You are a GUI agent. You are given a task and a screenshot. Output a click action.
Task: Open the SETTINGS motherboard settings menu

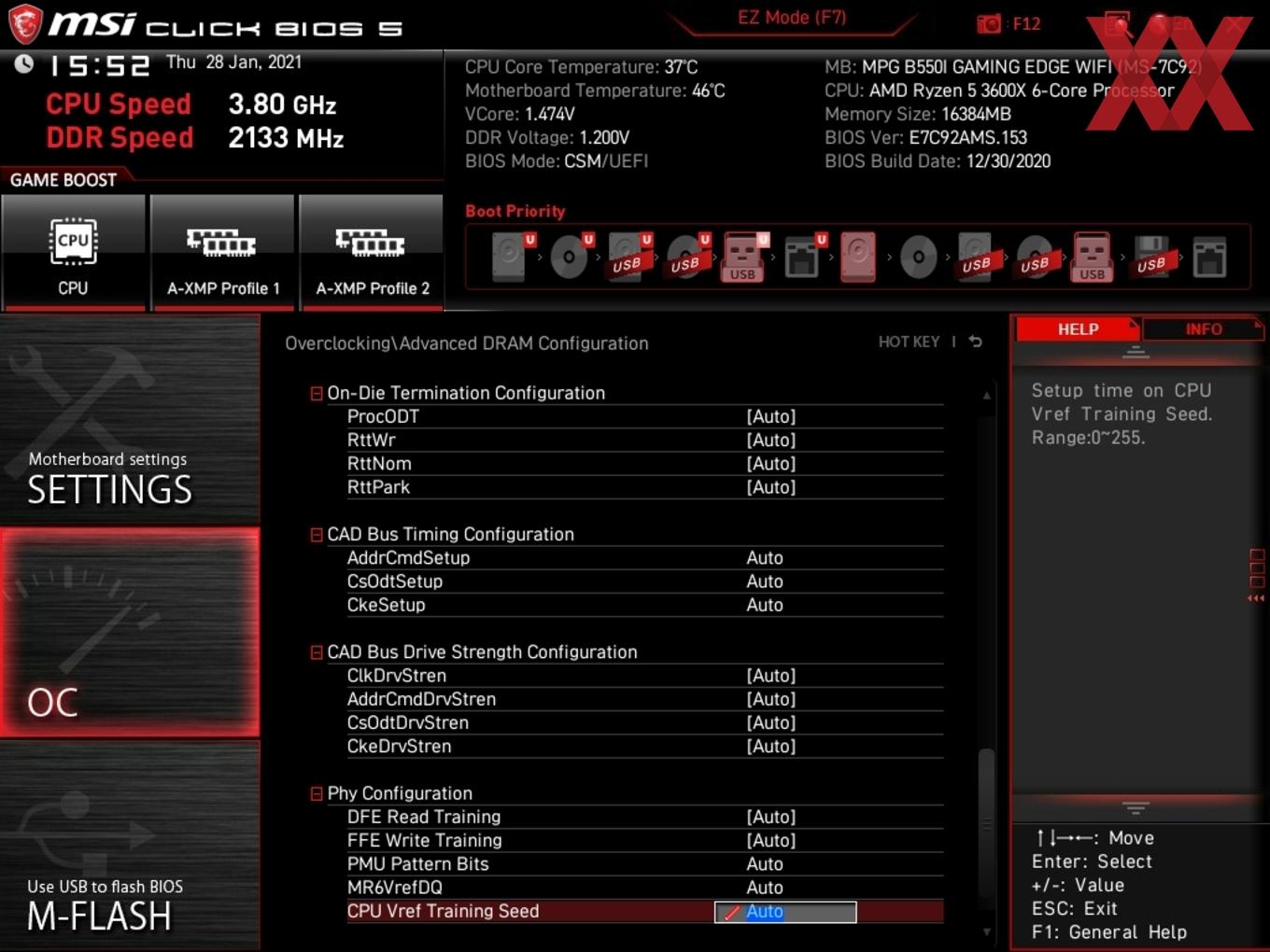pos(130,419)
